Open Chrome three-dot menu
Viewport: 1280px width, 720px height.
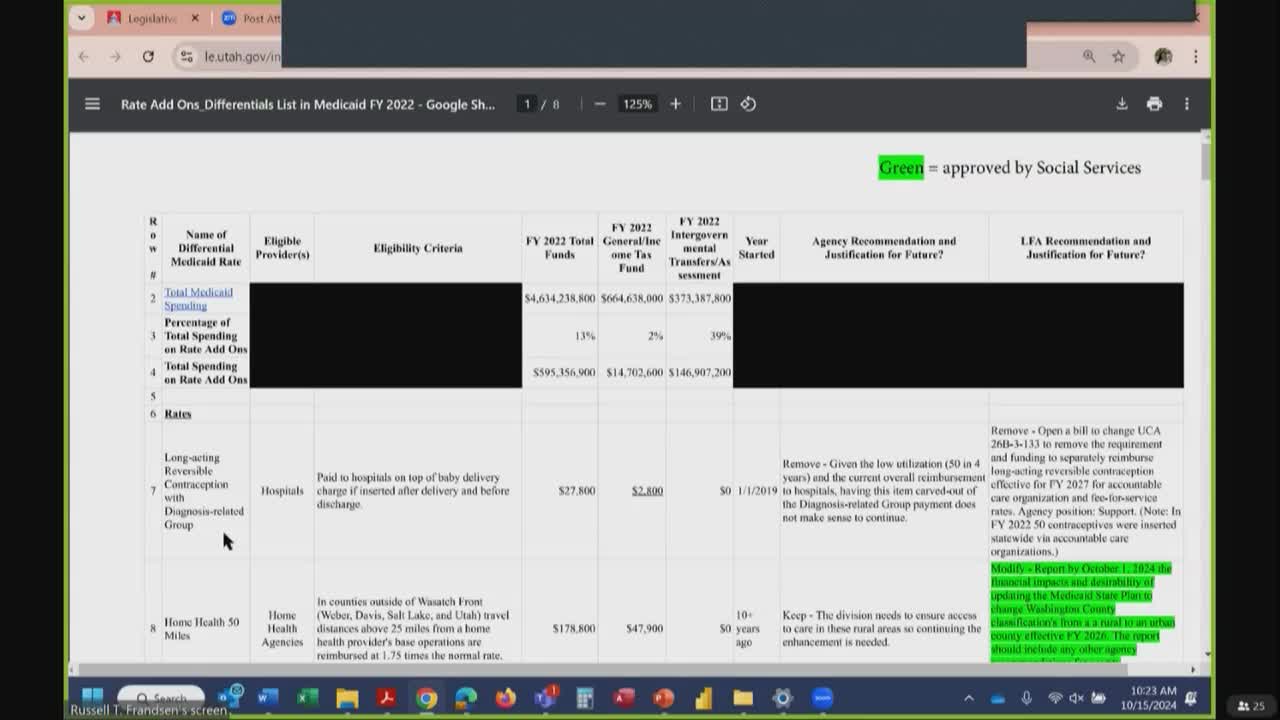[x=1195, y=57]
